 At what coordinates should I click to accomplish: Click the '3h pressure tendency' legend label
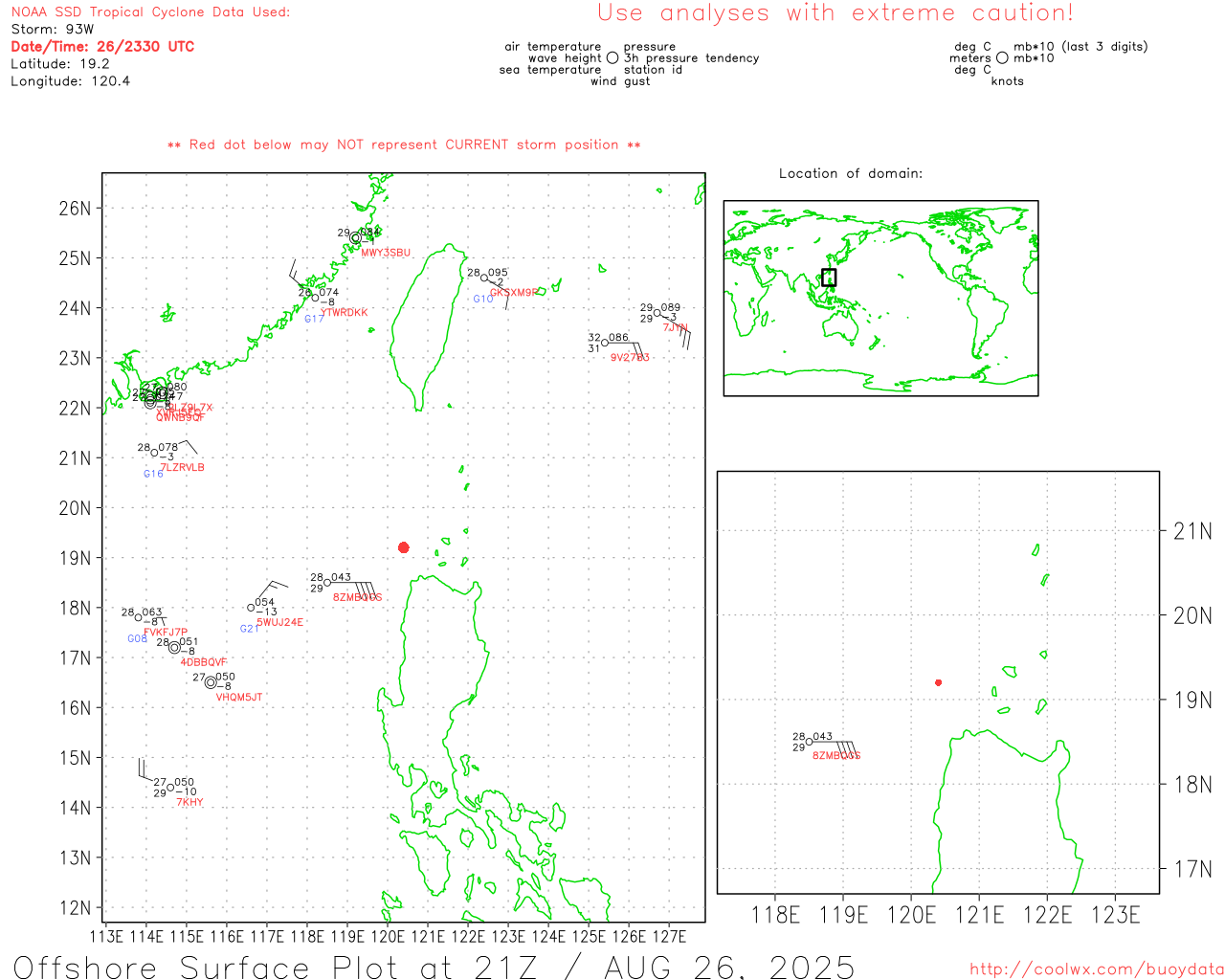(x=692, y=58)
